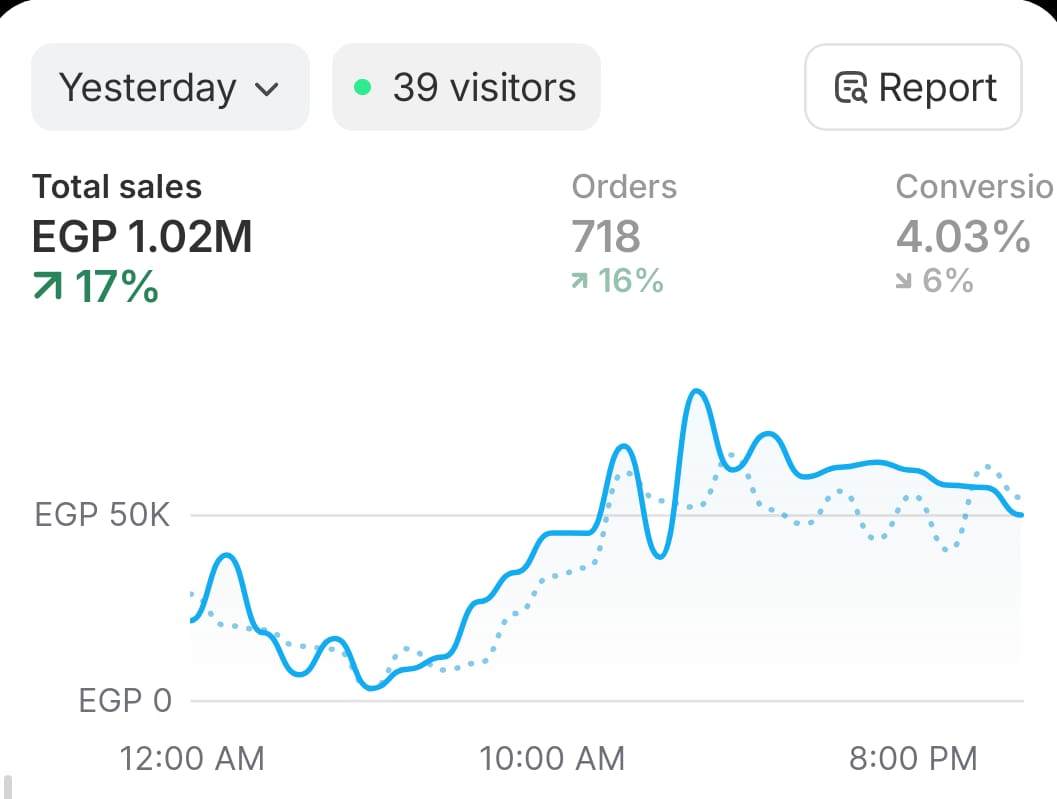Viewport: 1057px width, 799px height.
Task: Switch to the Conversion metric tab
Action: click(973, 187)
